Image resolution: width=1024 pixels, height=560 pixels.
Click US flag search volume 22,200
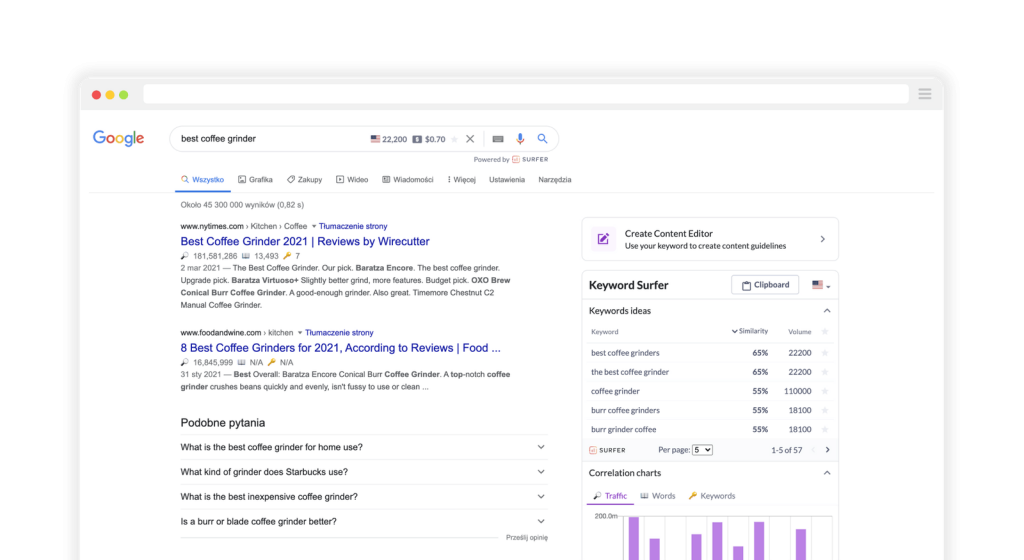(389, 139)
